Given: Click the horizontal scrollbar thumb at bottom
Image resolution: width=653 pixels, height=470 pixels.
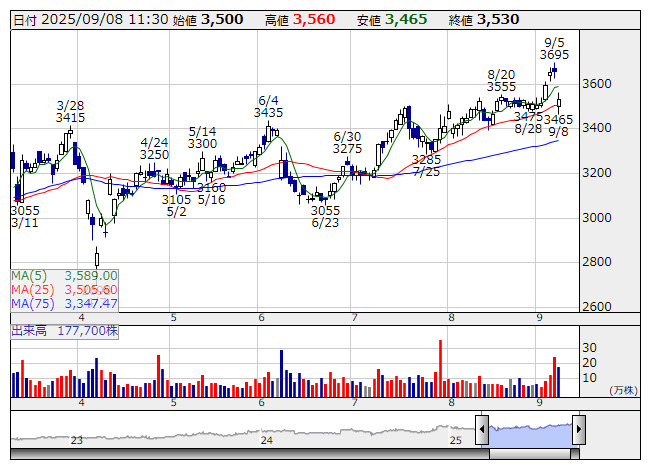Looking at the screenshot, I should click(530, 454).
